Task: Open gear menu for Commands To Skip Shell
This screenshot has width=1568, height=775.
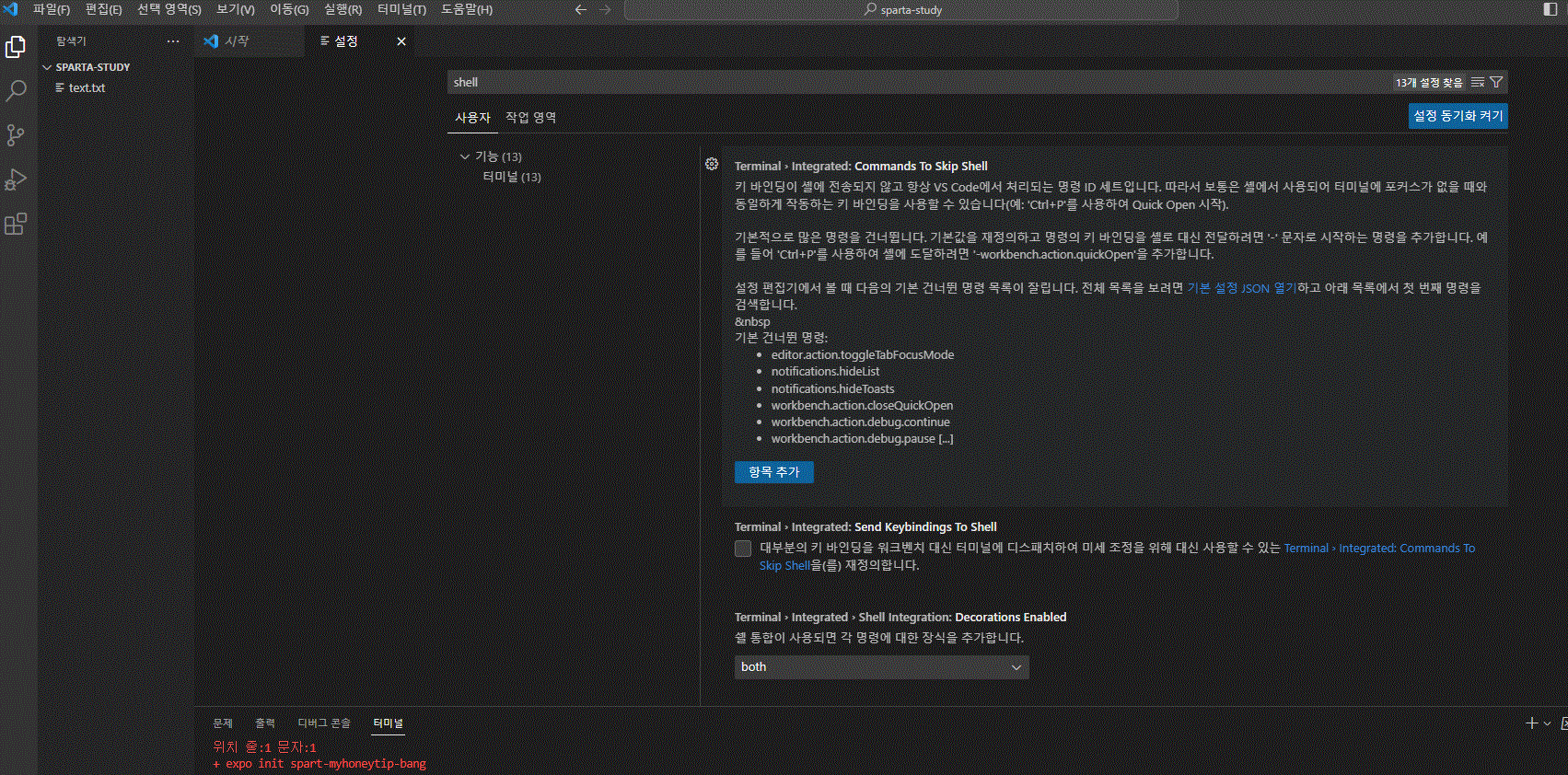Action: [712, 164]
